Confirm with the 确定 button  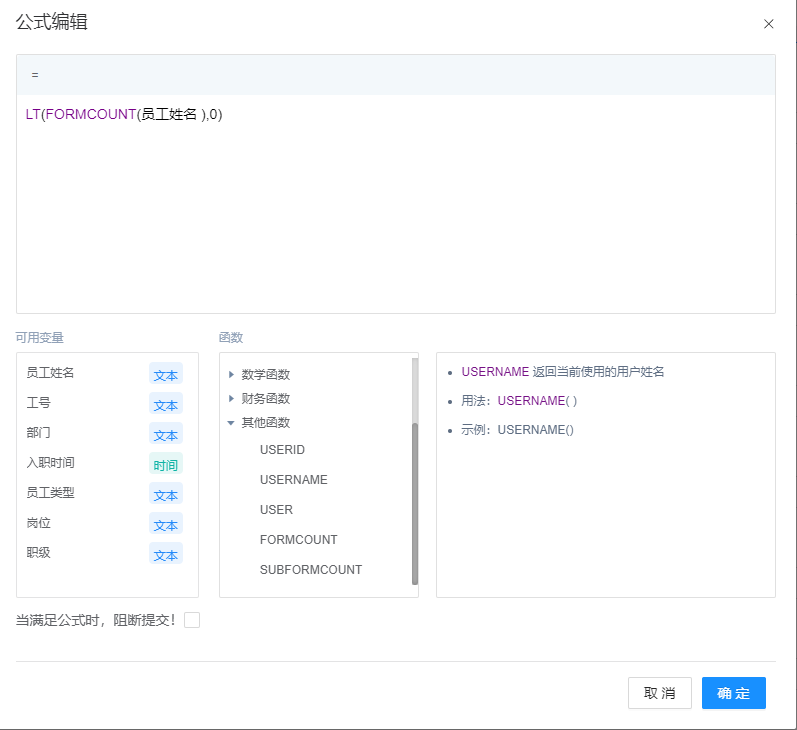tap(733, 693)
